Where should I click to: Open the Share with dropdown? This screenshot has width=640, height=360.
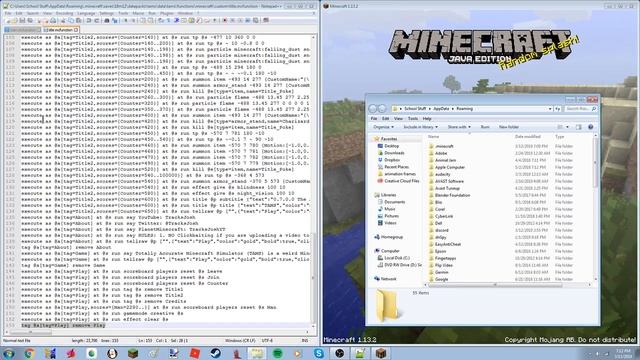[x=459, y=127]
